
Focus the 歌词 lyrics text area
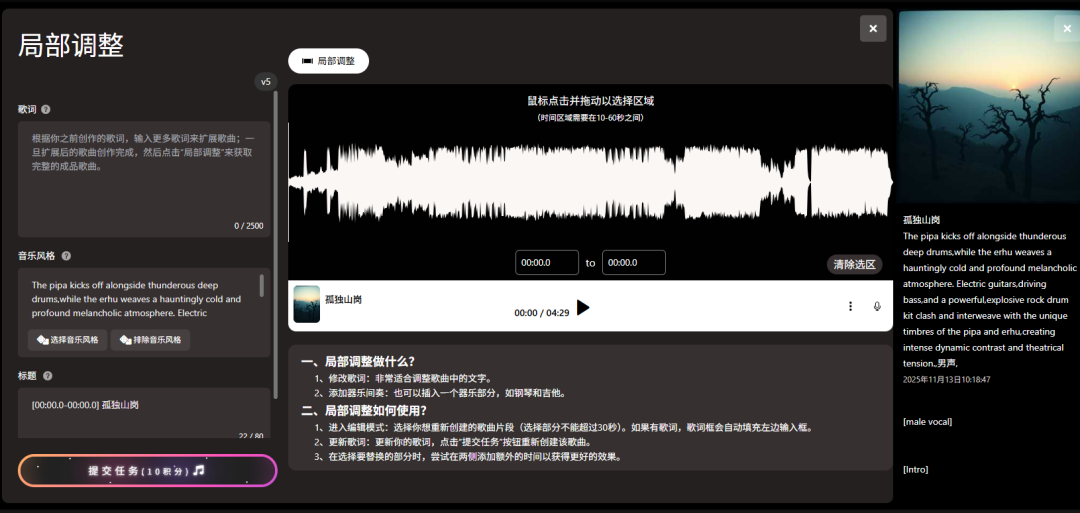(144, 180)
